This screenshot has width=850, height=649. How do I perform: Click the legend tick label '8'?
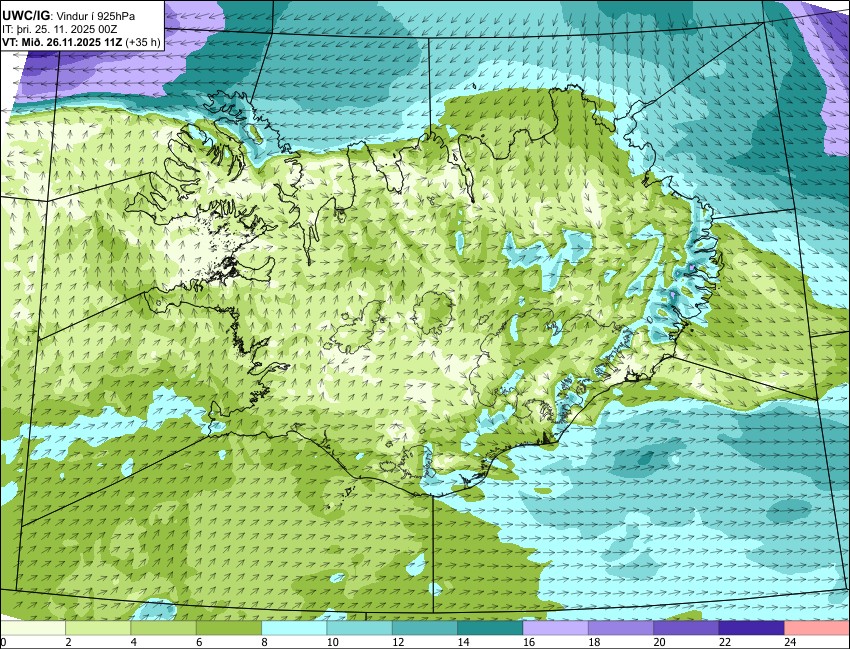click(x=265, y=642)
